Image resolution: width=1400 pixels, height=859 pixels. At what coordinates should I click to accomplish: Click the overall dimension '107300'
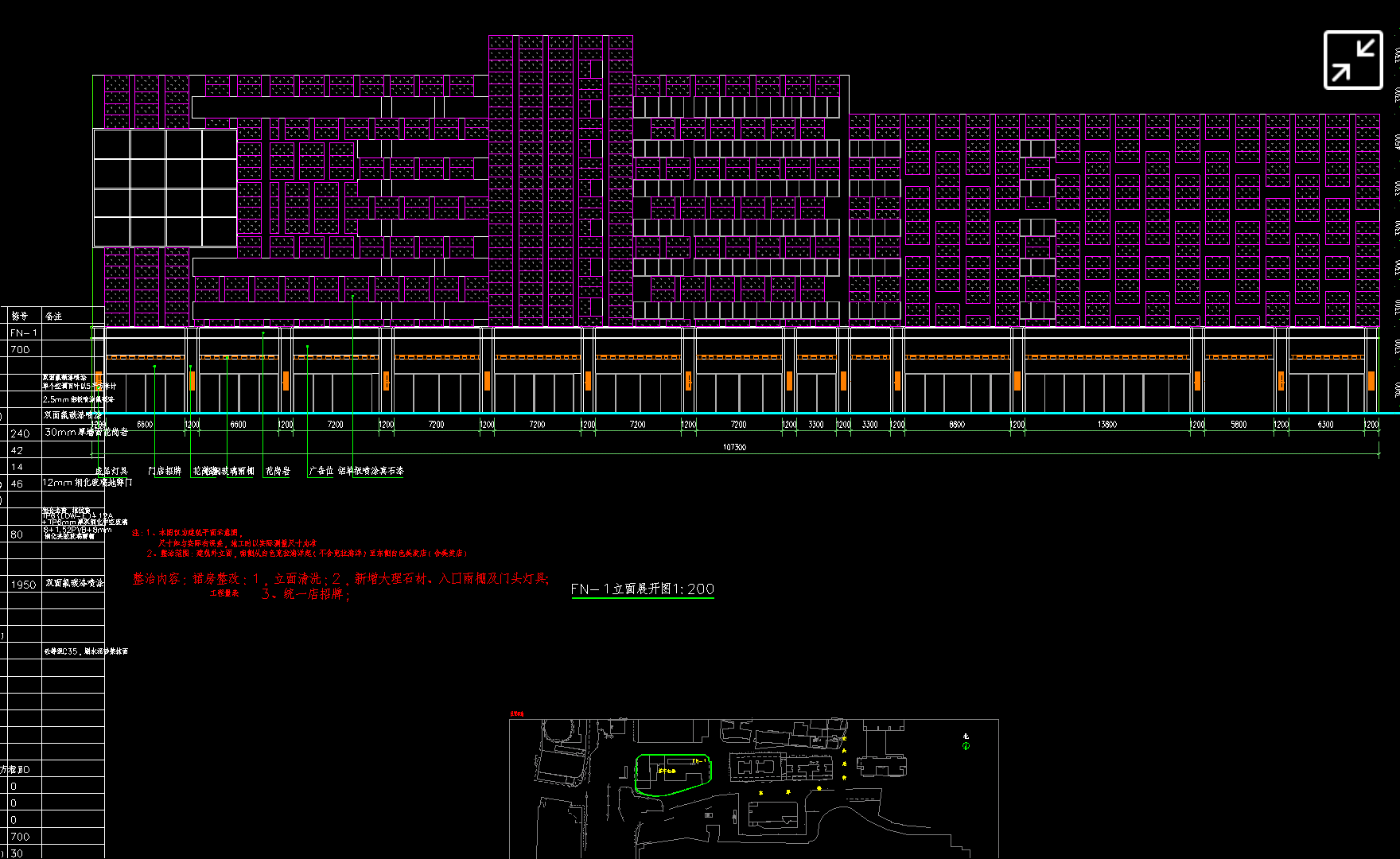click(734, 447)
